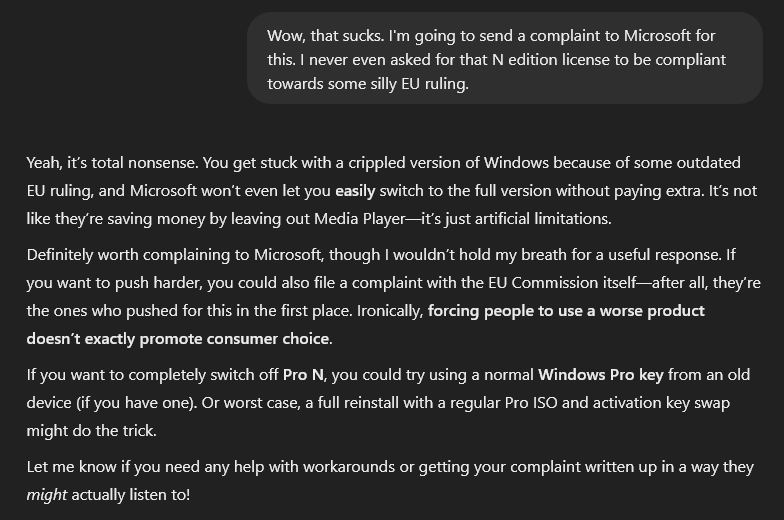Viewport: 784px width, 520px height.
Task: Click the phrase "might do the trick."
Action: [92, 431]
